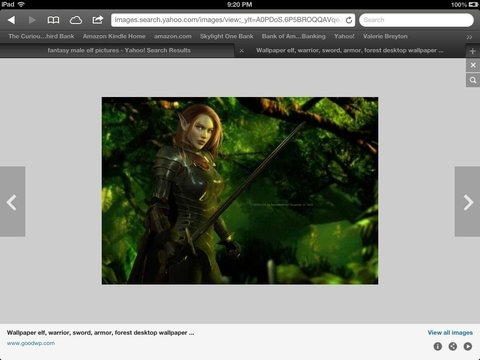The image size is (480, 360).
Task: Open Yahoo! bookmark
Action: (344, 36)
